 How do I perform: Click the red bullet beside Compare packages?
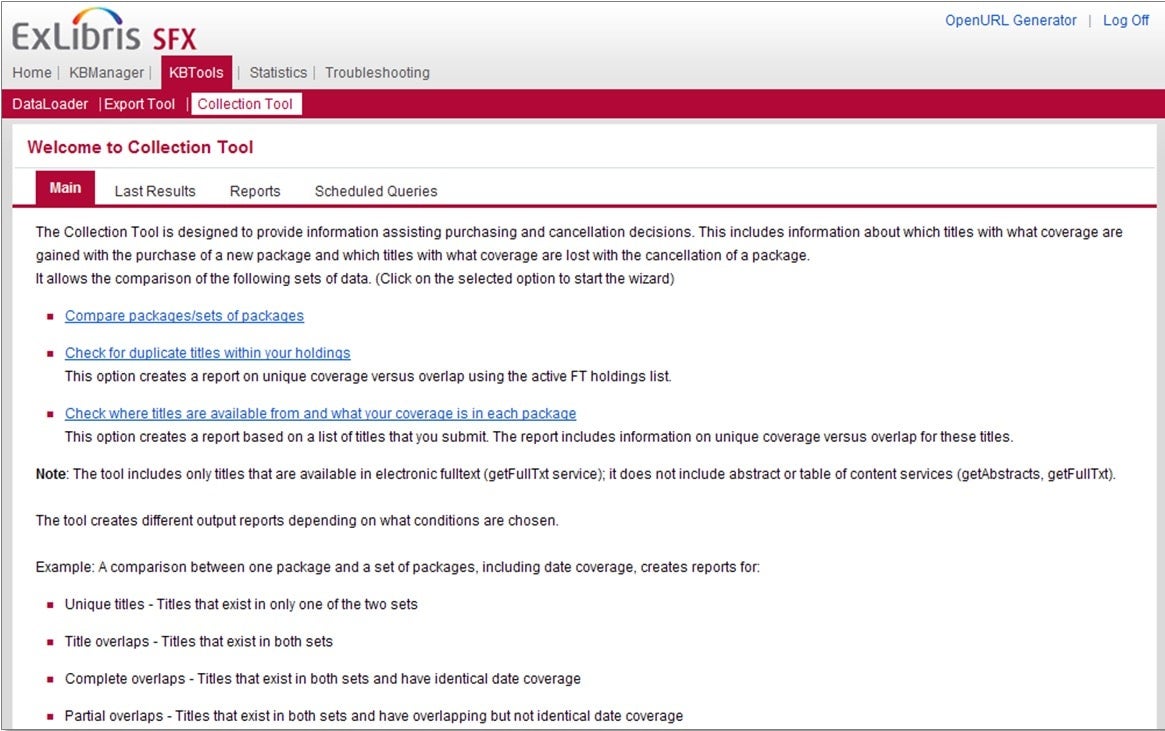(x=50, y=317)
